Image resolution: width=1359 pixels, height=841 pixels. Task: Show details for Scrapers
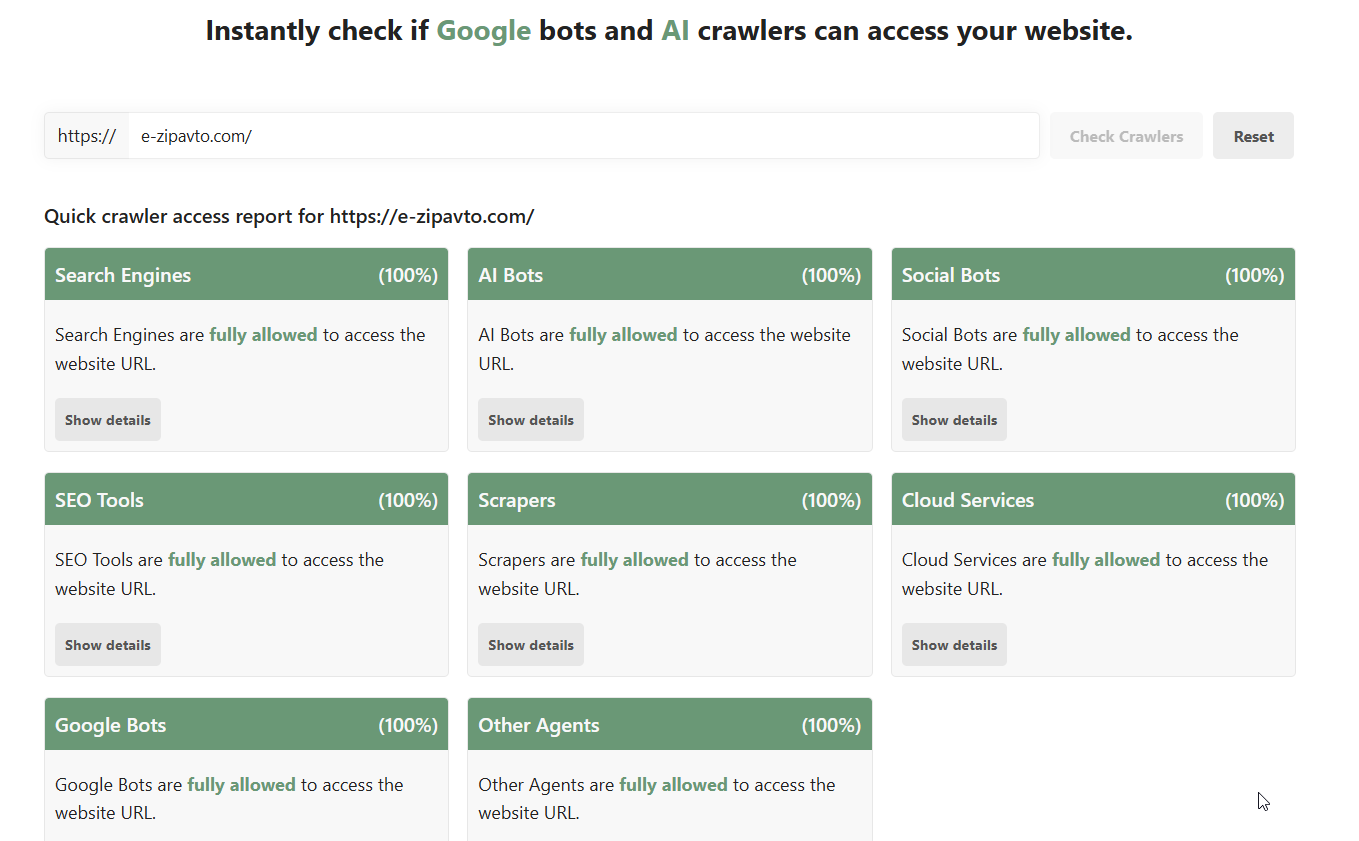pyautogui.click(x=531, y=645)
